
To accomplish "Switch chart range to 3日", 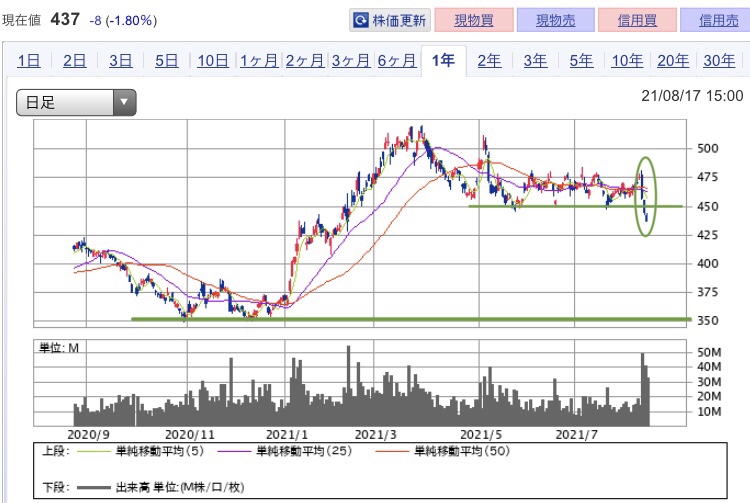I will [121, 61].
